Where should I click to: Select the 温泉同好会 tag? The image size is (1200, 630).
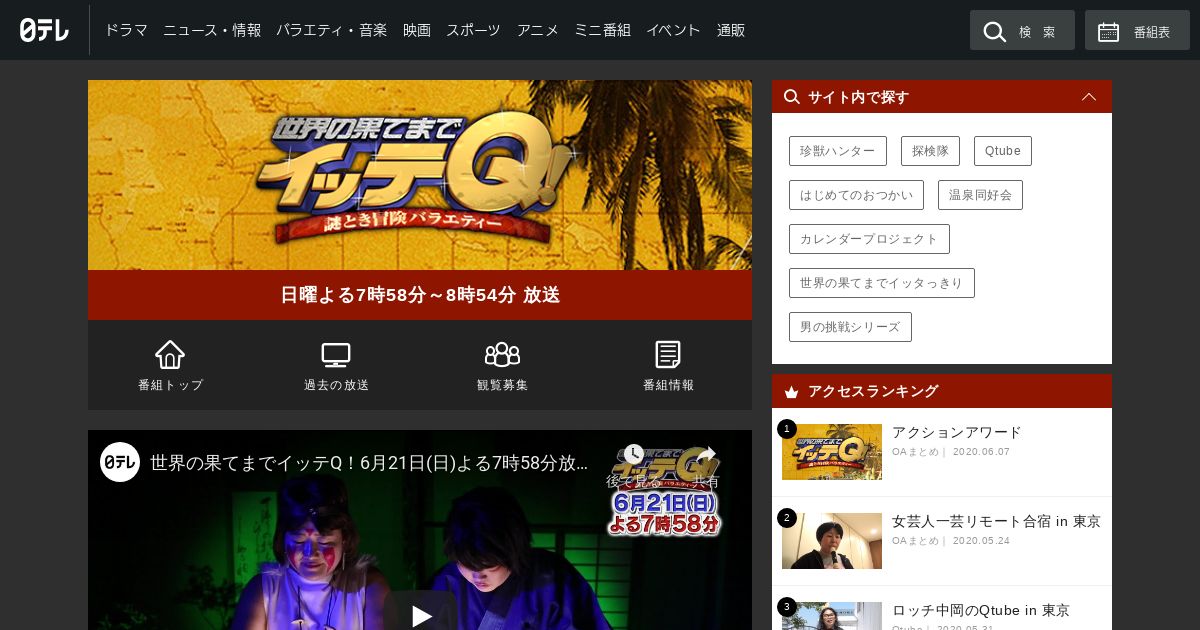tap(980, 195)
